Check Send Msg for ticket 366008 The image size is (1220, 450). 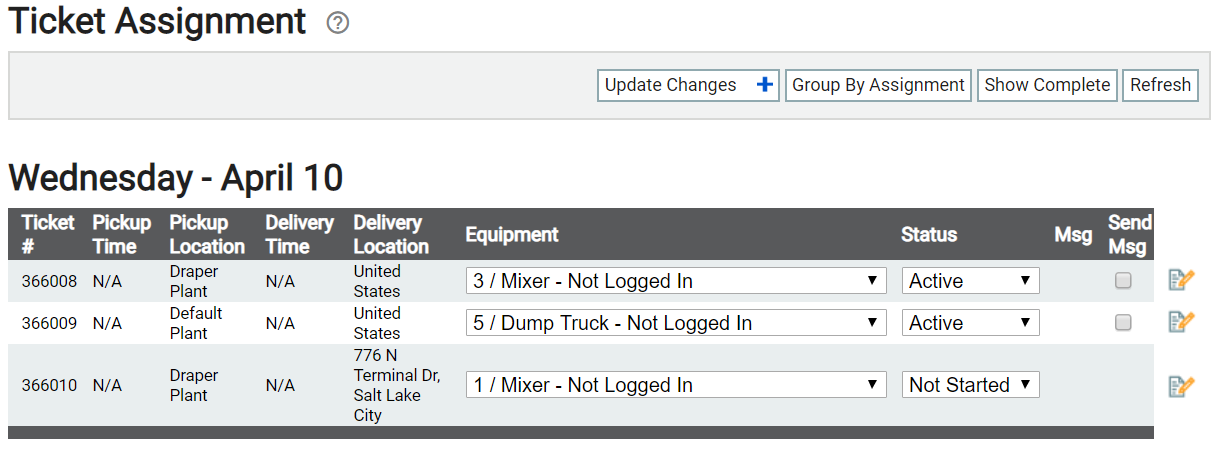tap(1123, 281)
